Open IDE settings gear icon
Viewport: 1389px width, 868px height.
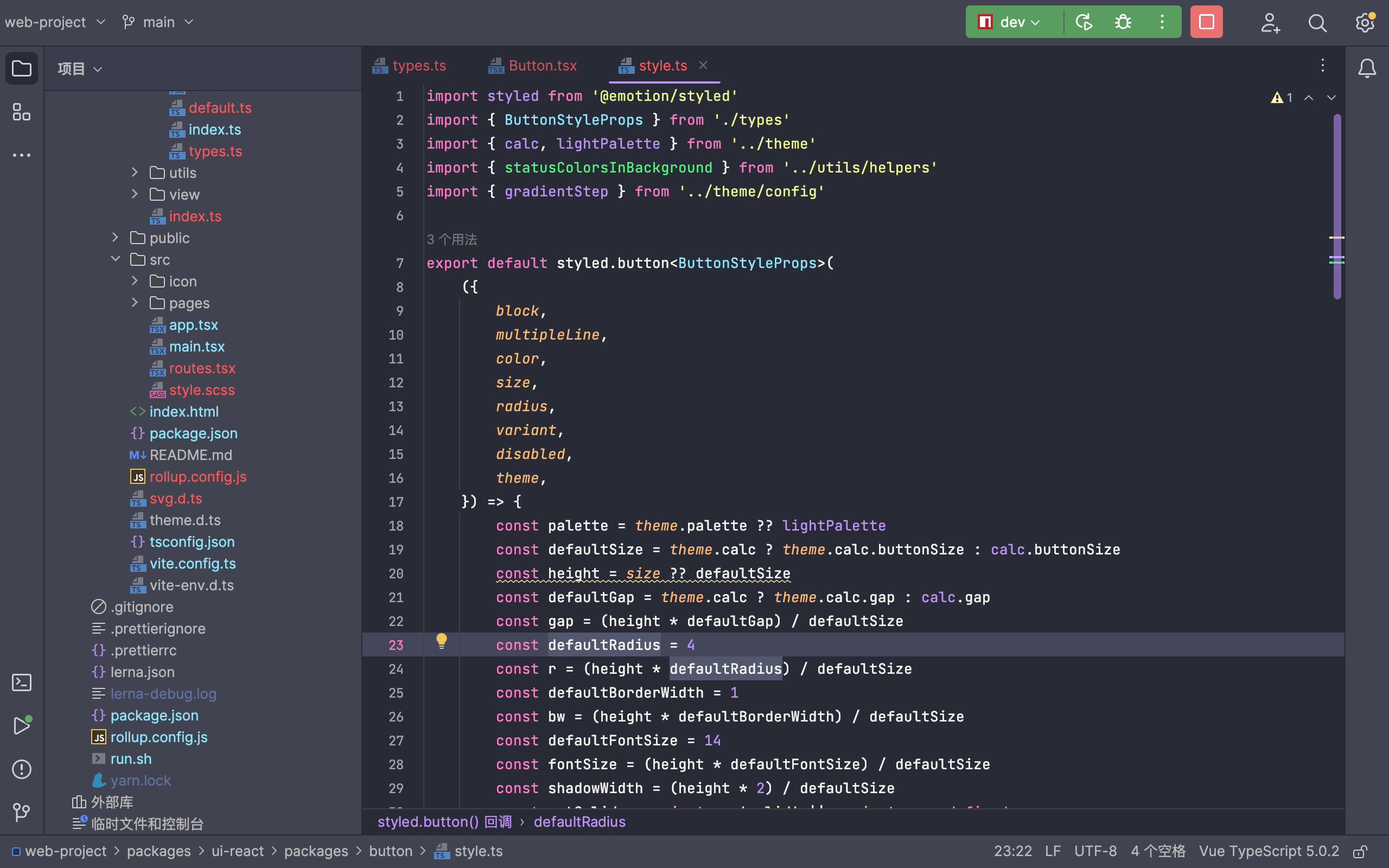[x=1365, y=22]
